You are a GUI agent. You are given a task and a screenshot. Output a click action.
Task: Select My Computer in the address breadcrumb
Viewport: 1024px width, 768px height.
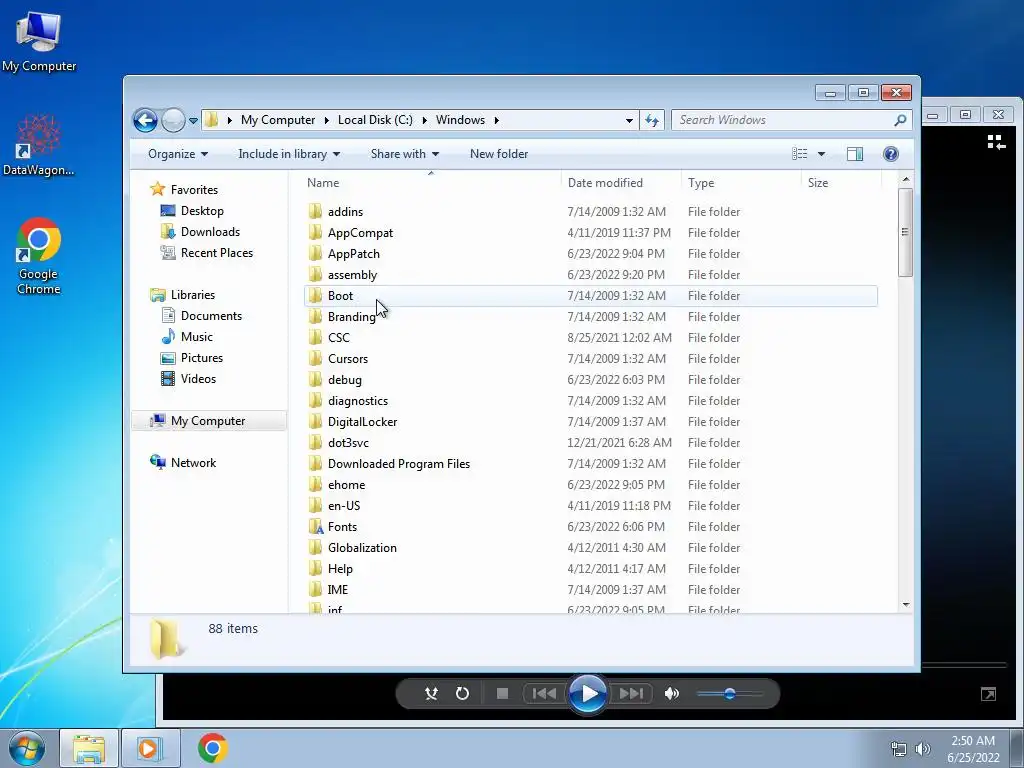(x=278, y=120)
